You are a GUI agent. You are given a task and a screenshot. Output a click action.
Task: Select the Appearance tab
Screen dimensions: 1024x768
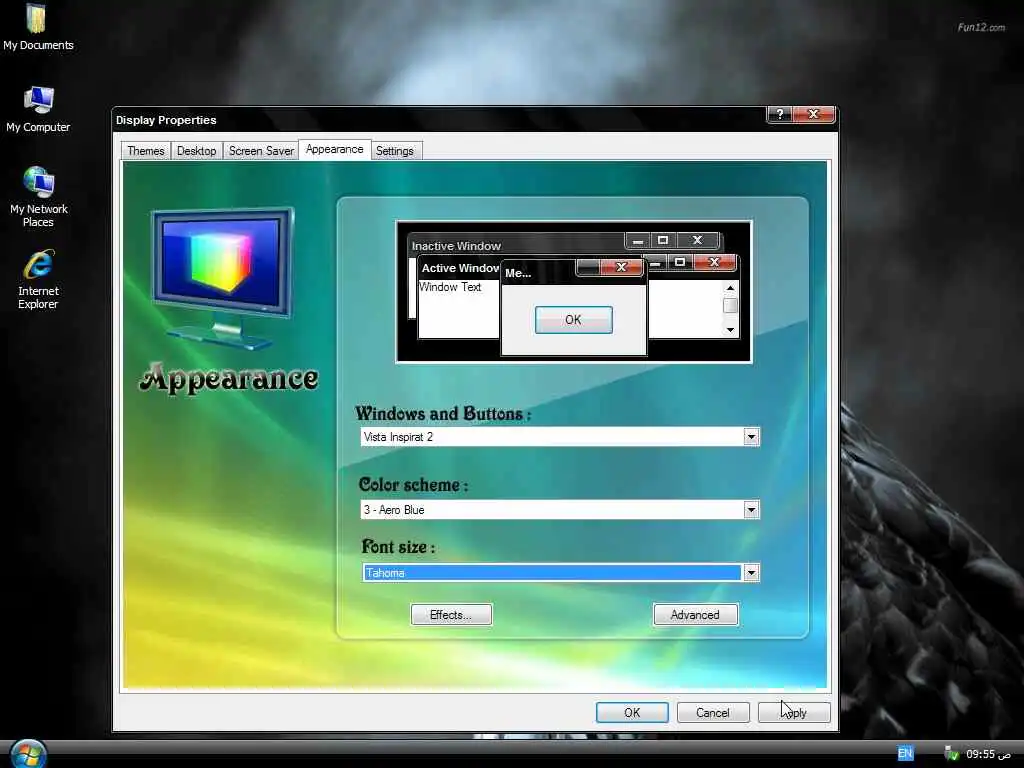pyautogui.click(x=334, y=150)
